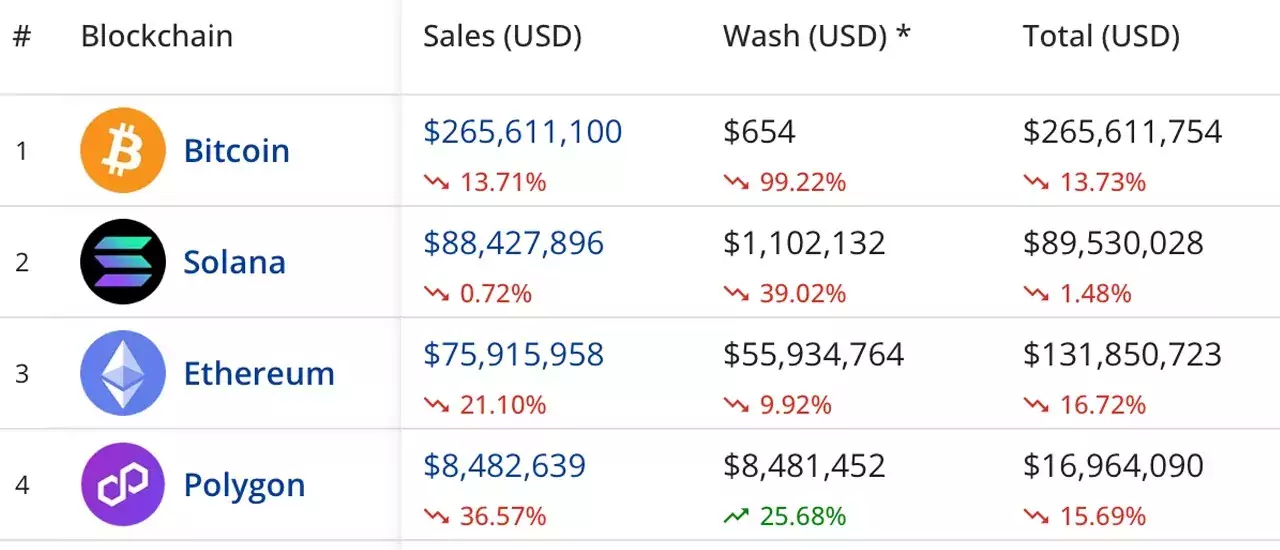Viewport: 1280px width, 550px height.
Task: Click Polygon wash trend up arrow icon
Action: [x=736, y=516]
